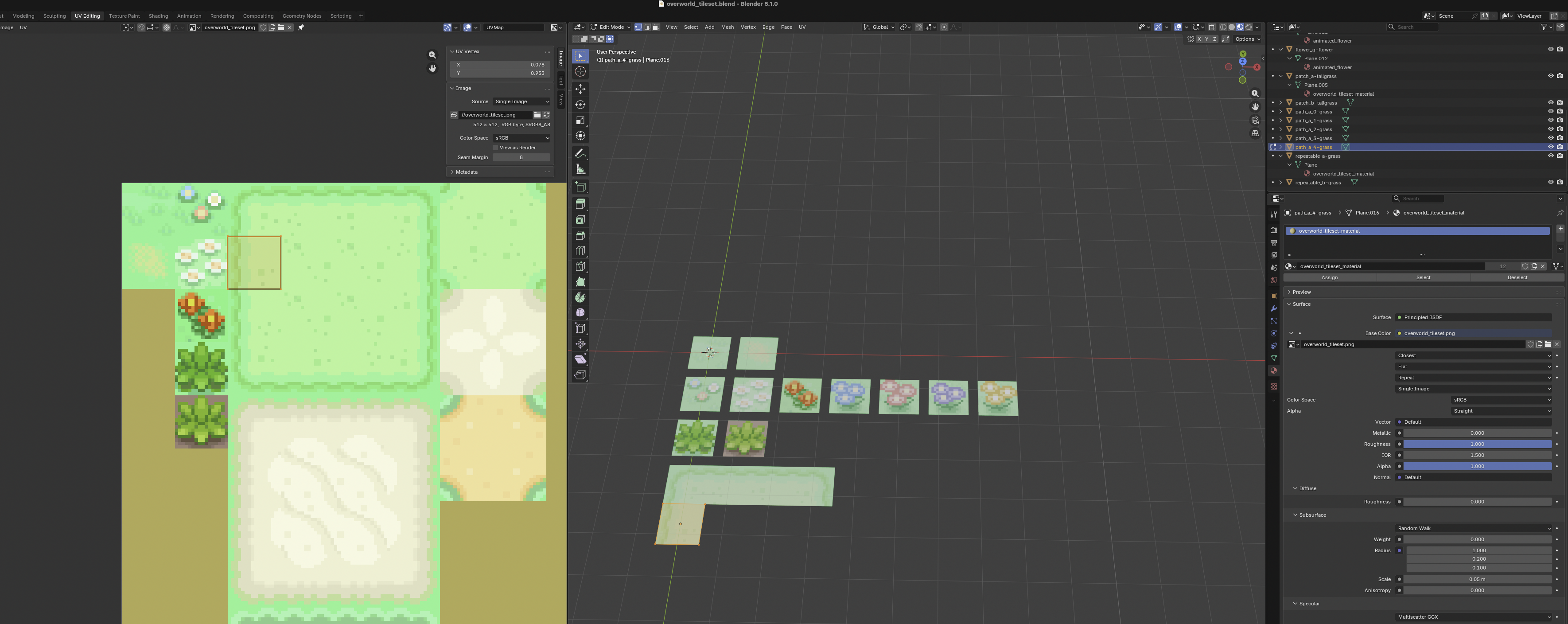The height and width of the screenshot is (624, 1568).
Task: Open the Modifiers wrench properties tab
Action: tap(1273, 308)
